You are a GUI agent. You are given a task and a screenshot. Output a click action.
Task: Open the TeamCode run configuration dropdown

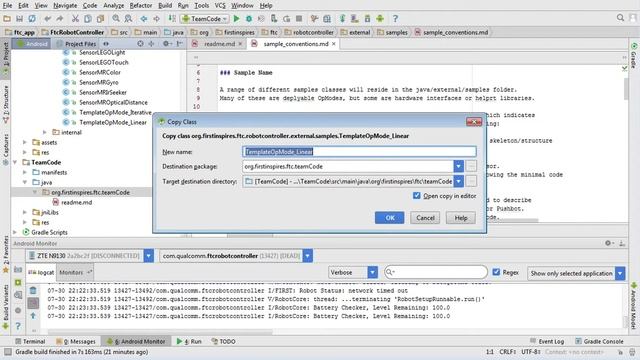(204, 18)
